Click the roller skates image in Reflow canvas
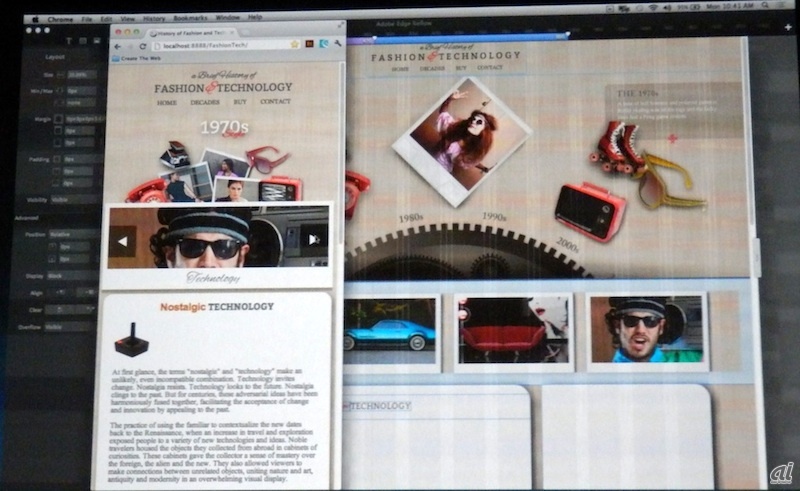This screenshot has width=800, height=491. 617,147
